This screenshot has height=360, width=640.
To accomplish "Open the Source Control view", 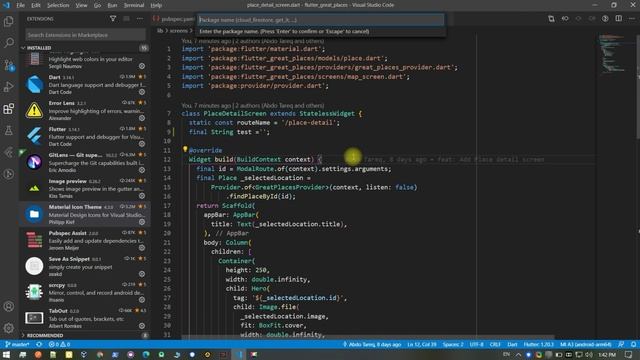I will (x=9, y=65).
